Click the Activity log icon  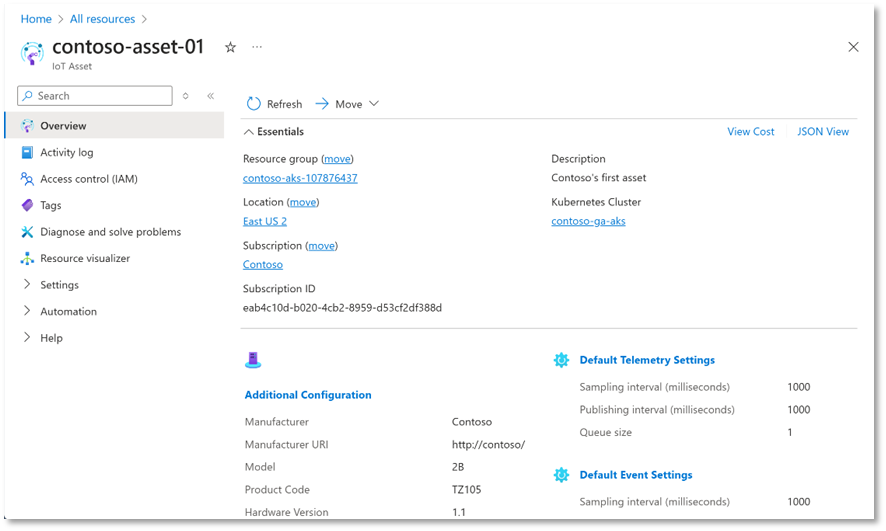click(x=27, y=153)
